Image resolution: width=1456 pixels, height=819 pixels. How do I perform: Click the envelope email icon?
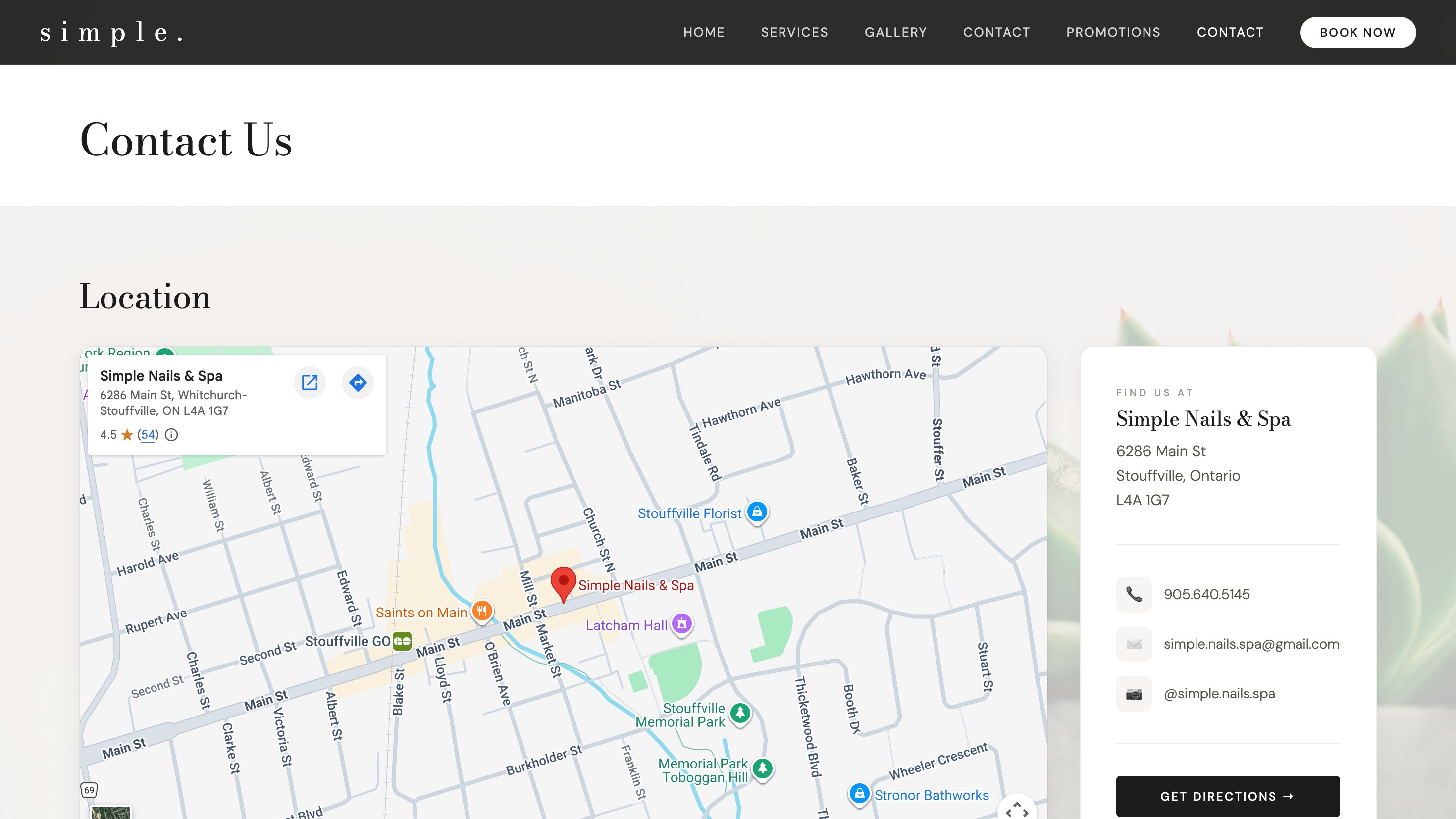[x=1134, y=644]
